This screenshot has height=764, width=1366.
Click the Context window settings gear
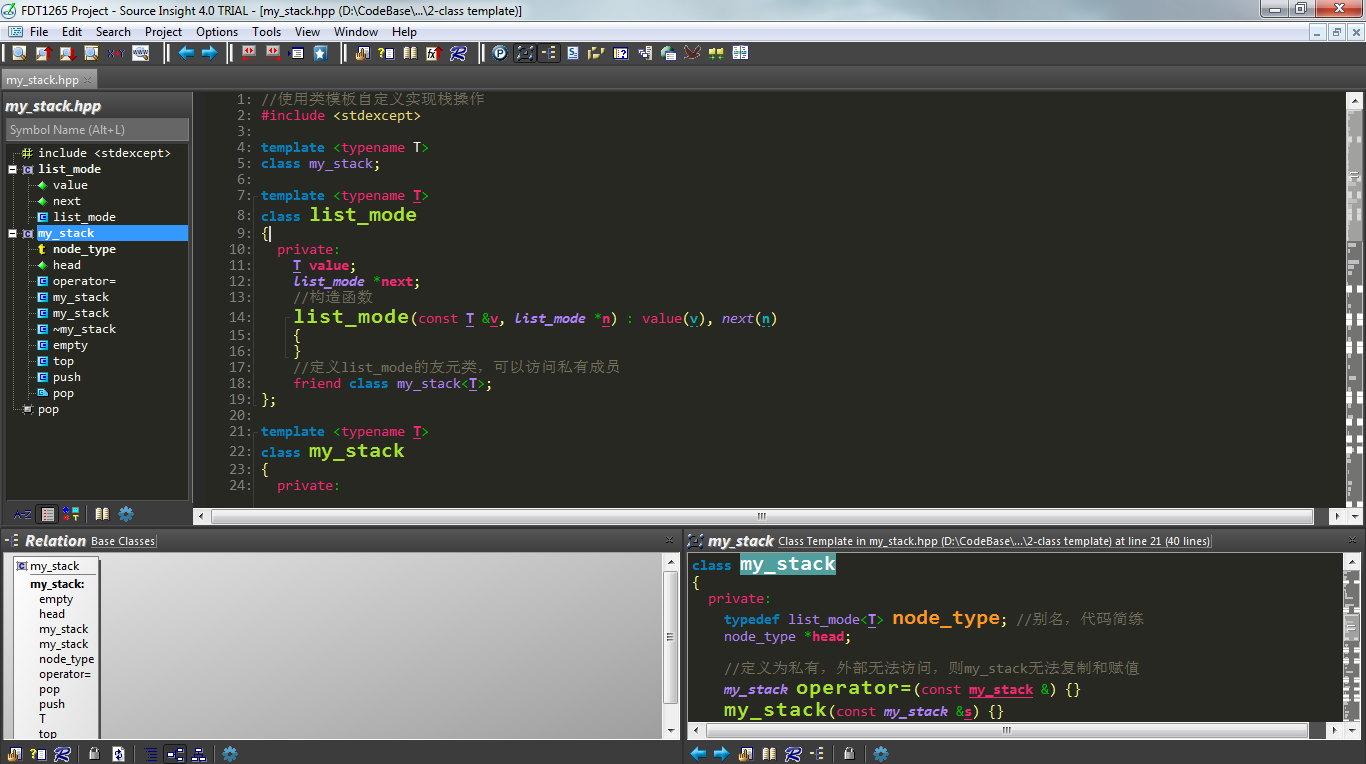[x=881, y=754]
